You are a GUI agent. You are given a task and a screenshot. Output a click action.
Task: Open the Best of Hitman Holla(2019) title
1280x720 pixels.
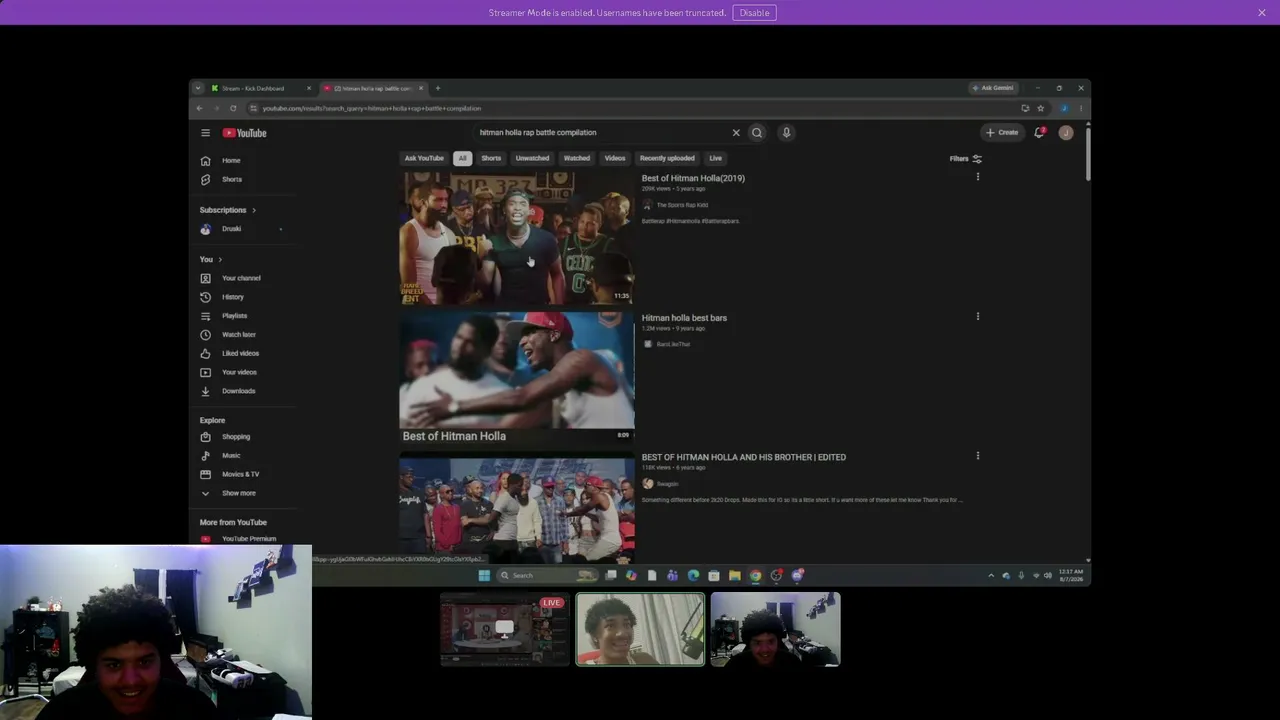click(693, 178)
